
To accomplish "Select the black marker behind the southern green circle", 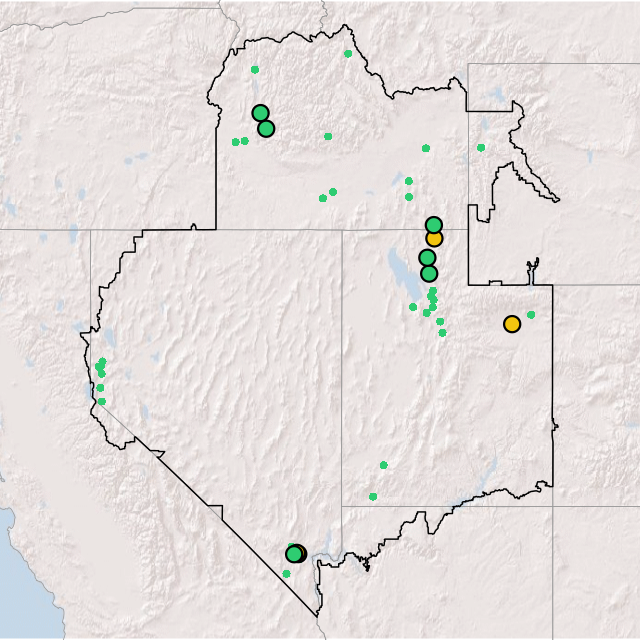I will [299, 553].
